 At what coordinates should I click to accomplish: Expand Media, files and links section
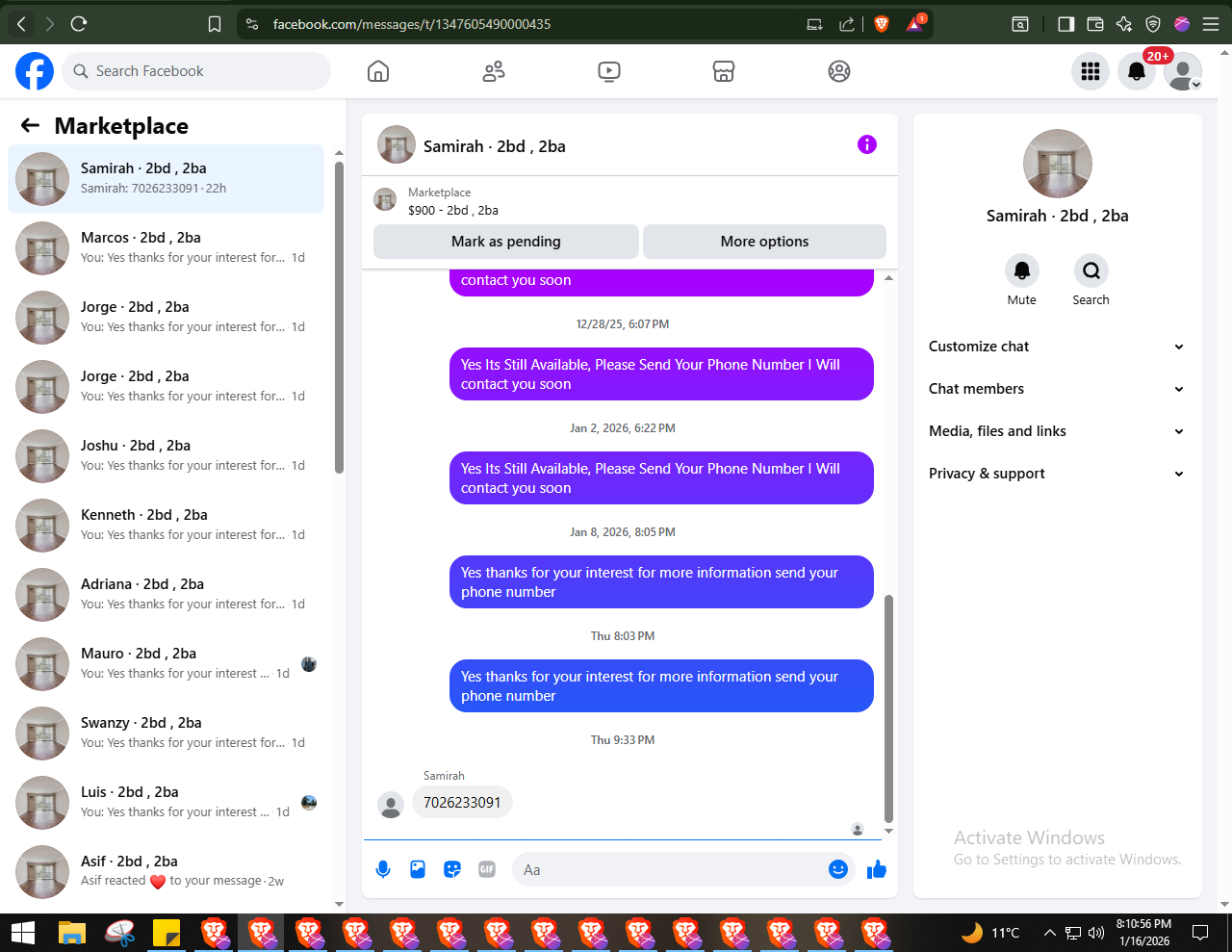[x=1057, y=431]
